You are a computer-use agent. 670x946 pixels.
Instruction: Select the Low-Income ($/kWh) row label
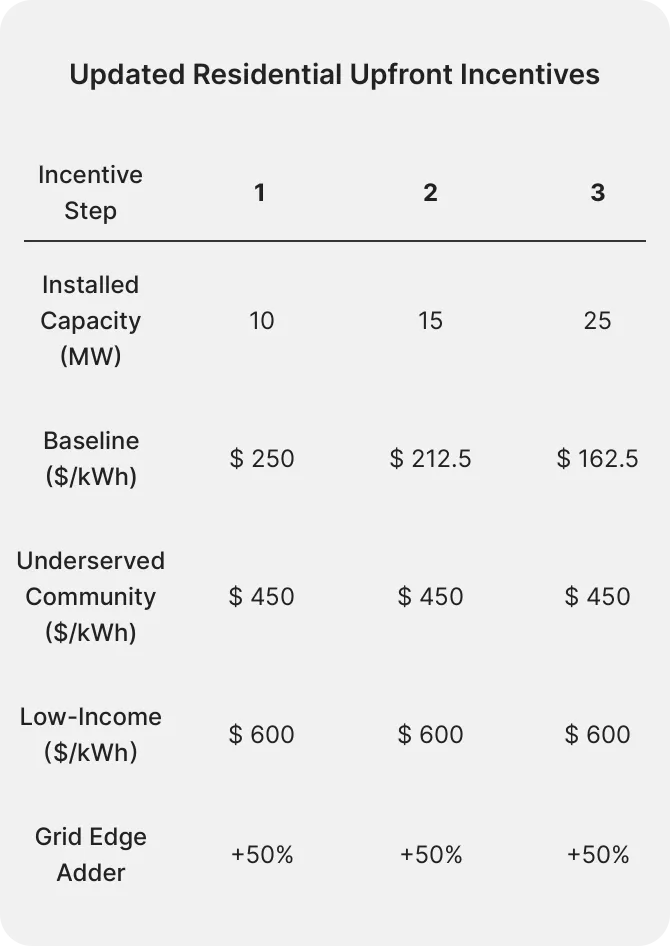[x=91, y=735]
